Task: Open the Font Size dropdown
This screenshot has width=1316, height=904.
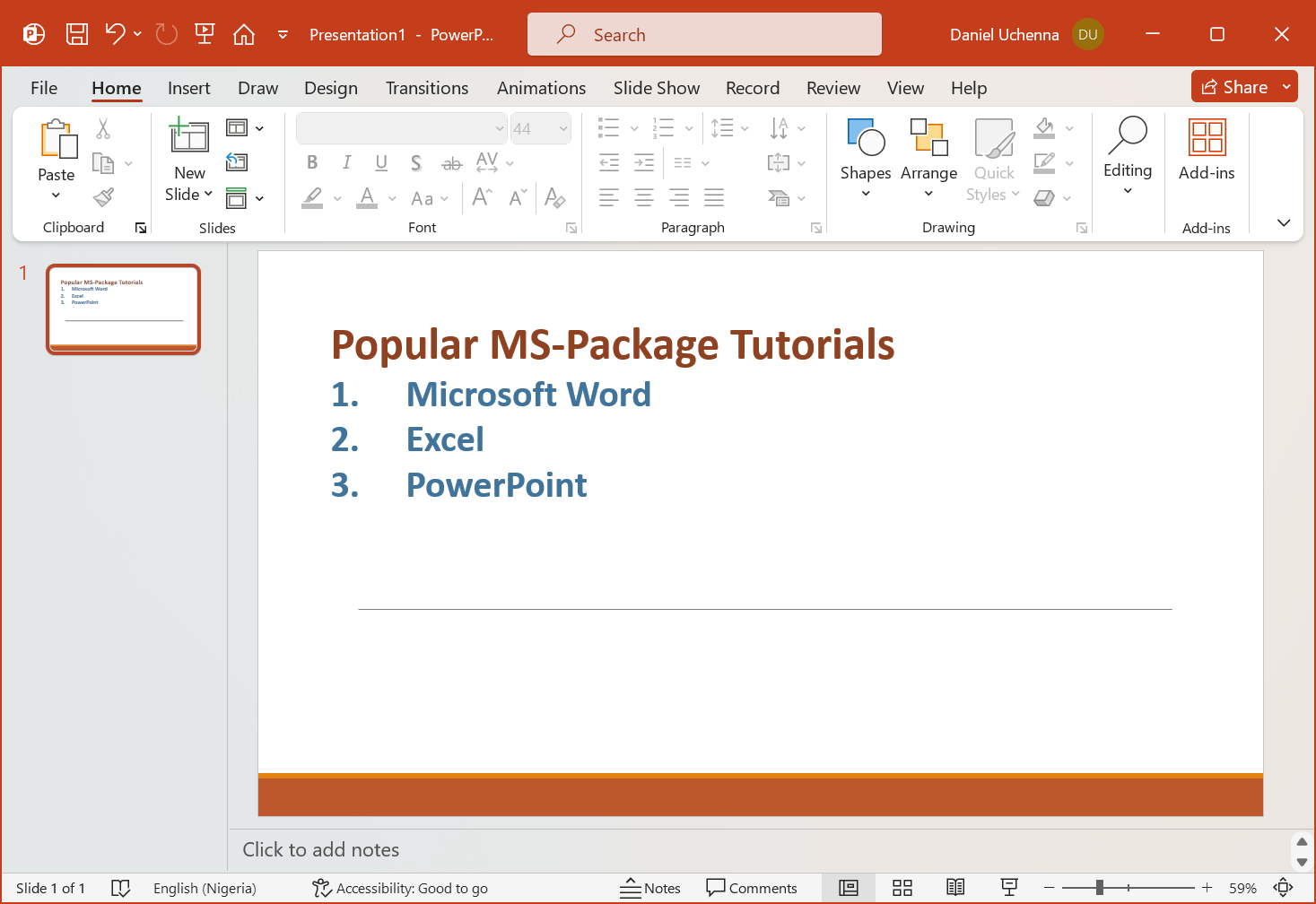Action: tap(562, 128)
